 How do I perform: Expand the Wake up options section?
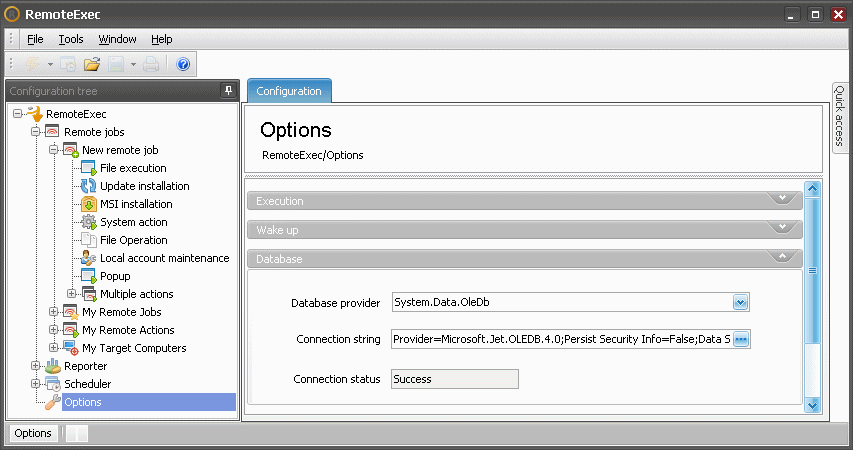pos(524,230)
